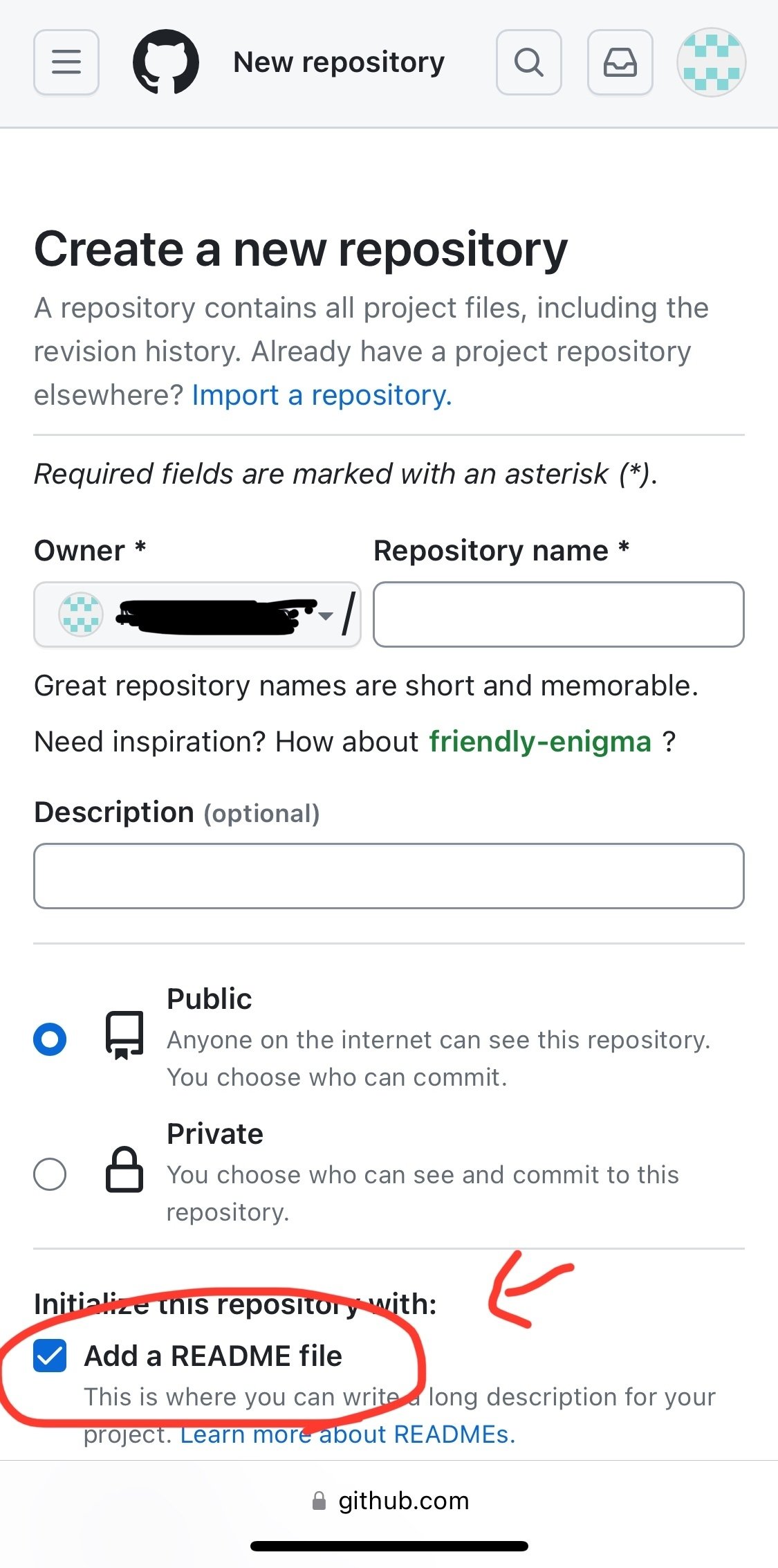Uncheck the Add a README file checkbox
Image resolution: width=778 pixels, height=1568 pixels.
[50, 1356]
